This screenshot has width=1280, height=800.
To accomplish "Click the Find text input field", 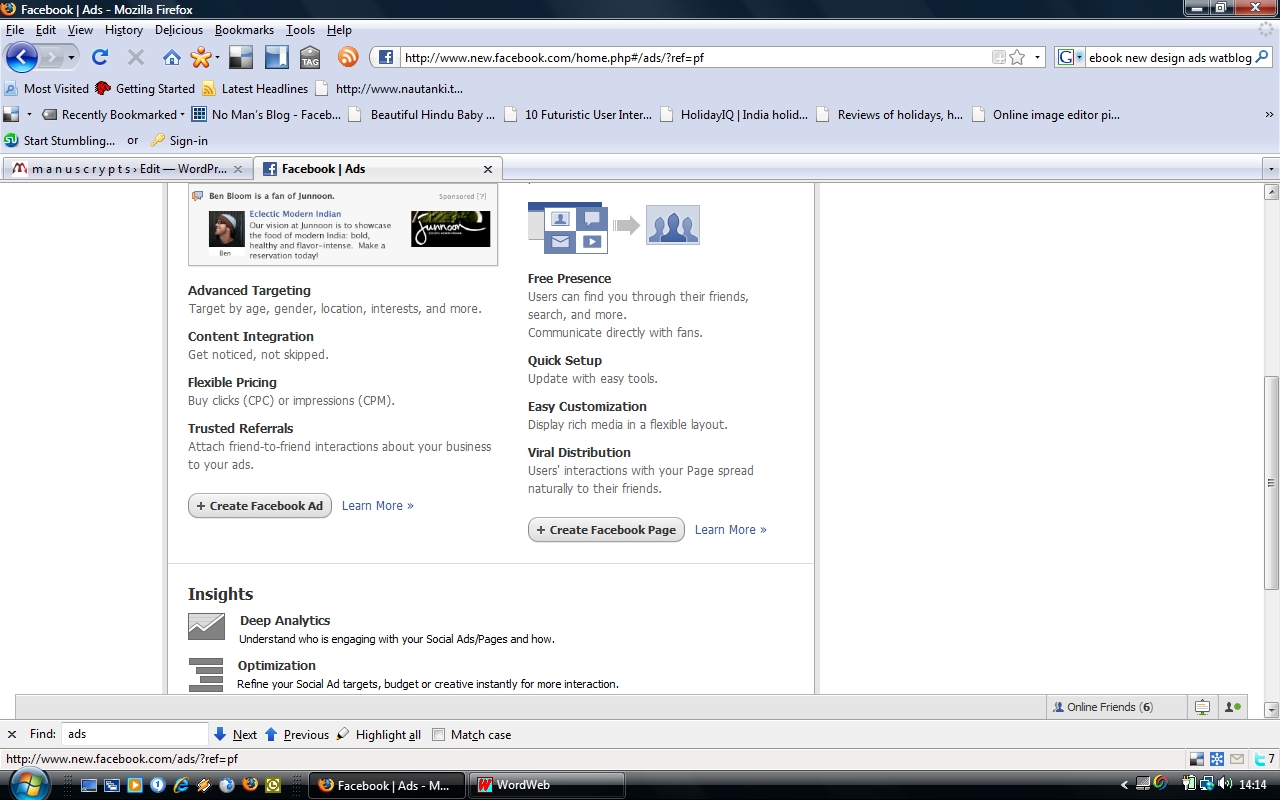I will click(135, 734).
